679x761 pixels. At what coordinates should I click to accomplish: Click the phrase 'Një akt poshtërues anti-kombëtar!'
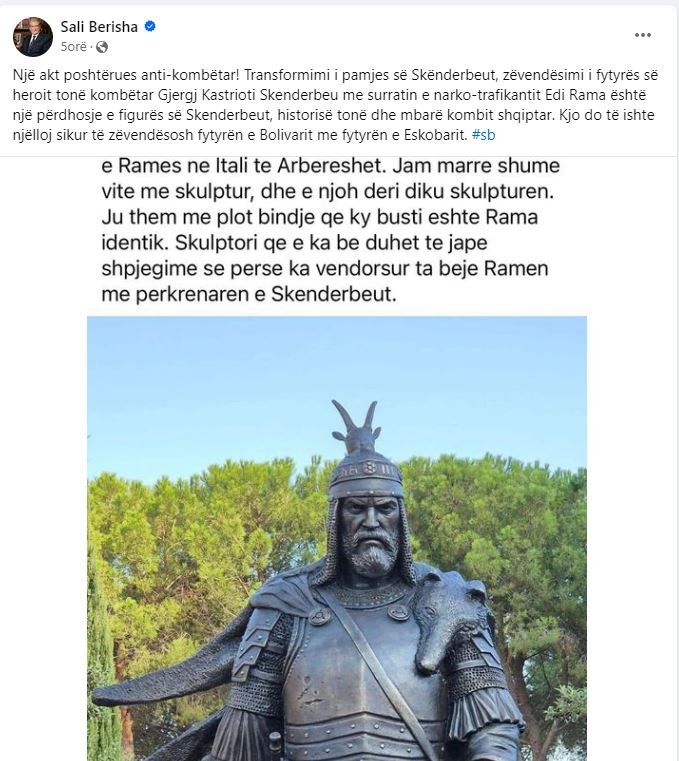coord(126,75)
